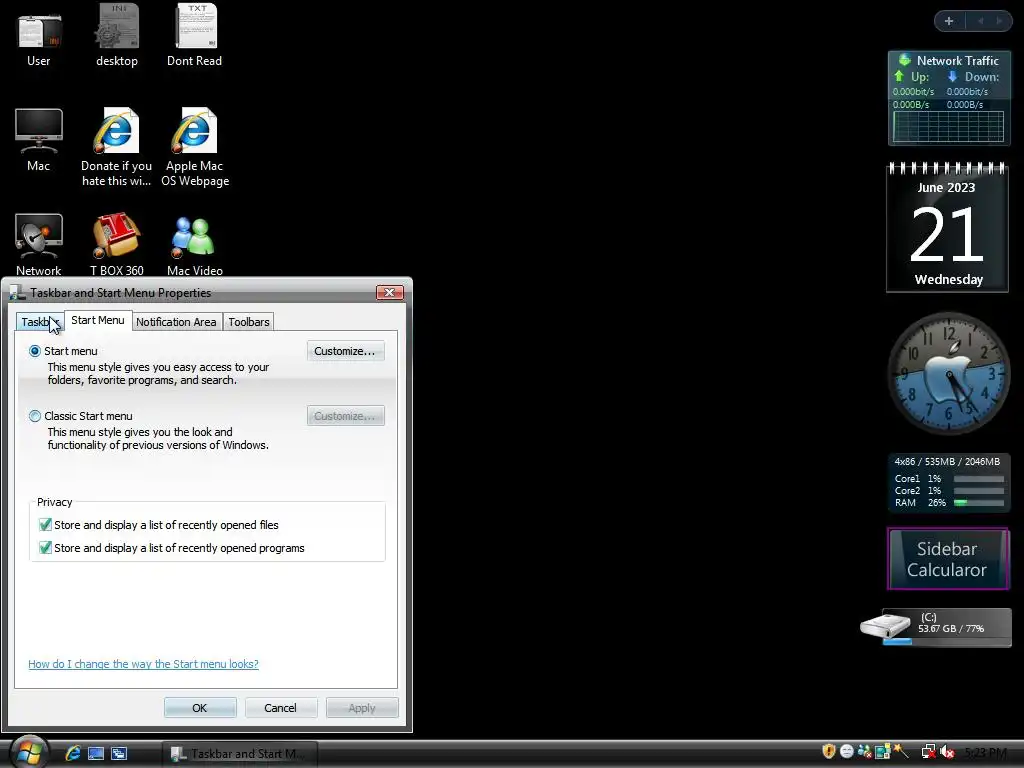Select the Apple Mac OS Webpage shortcut
This screenshot has width=1024, height=768.
[195, 148]
